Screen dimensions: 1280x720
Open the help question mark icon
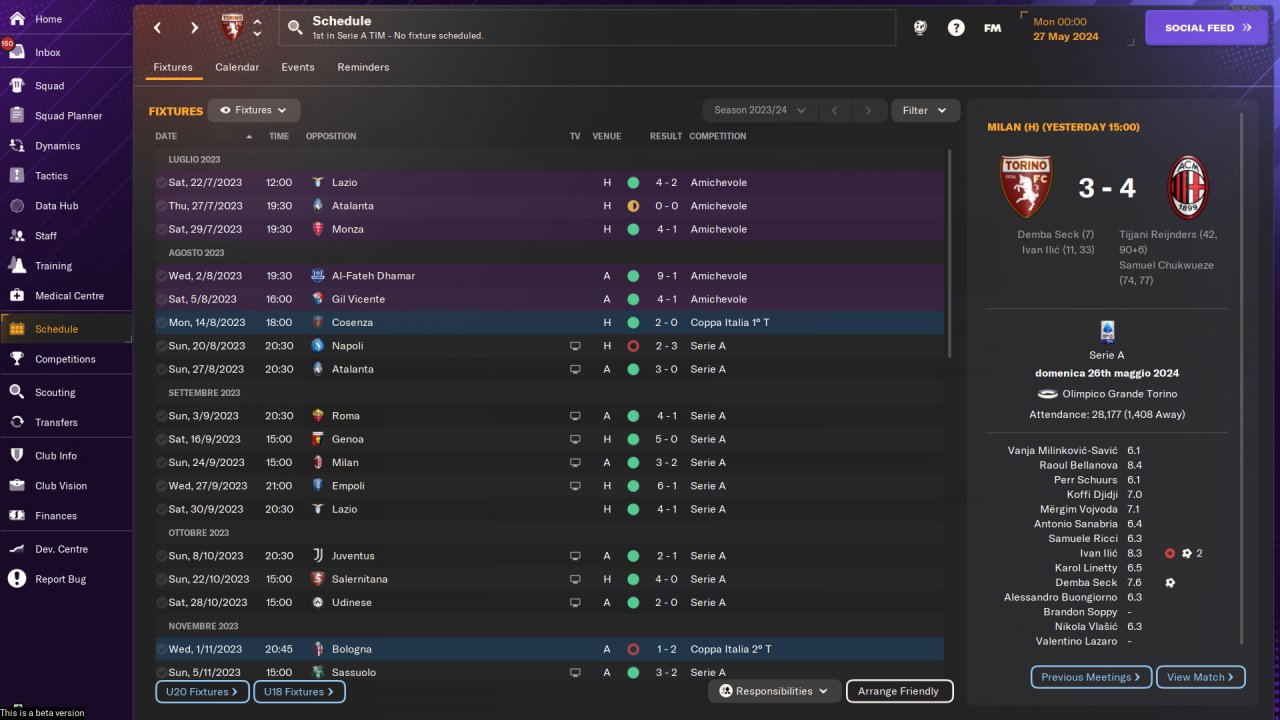(956, 28)
